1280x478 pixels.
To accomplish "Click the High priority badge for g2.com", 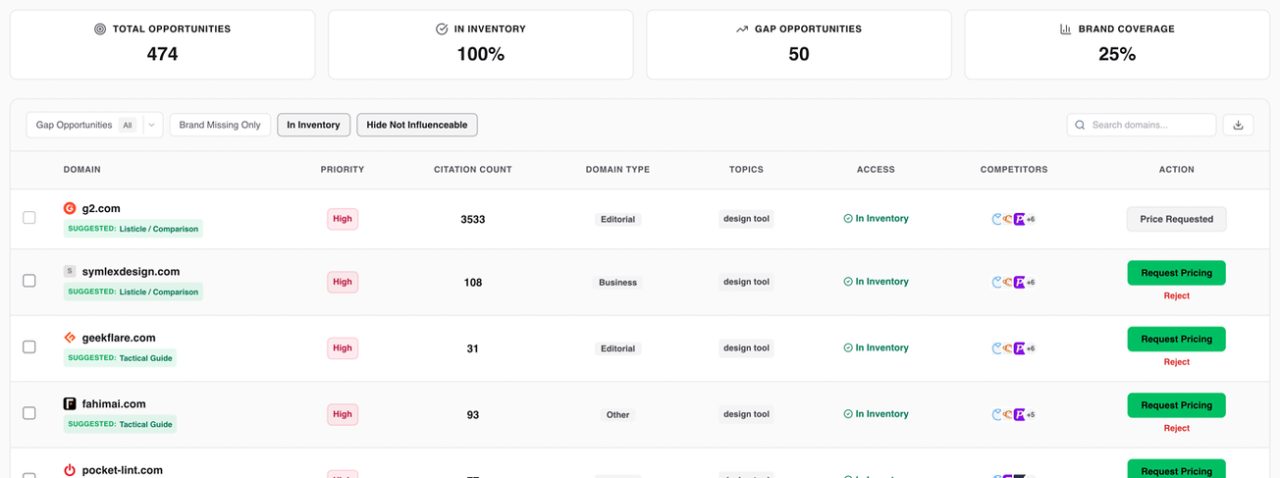I will click(x=342, y=219).
